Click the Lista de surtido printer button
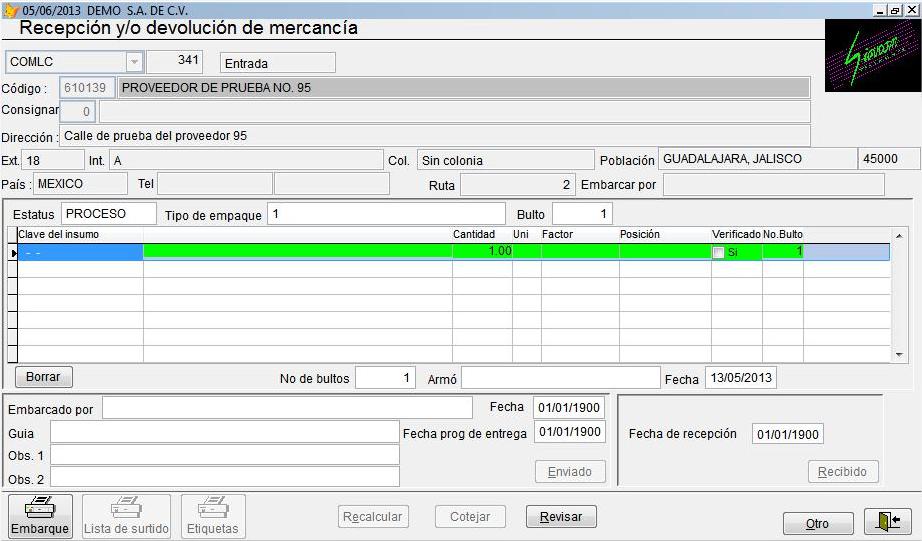Viewport: 922px width, 541px height. (126, 516)
